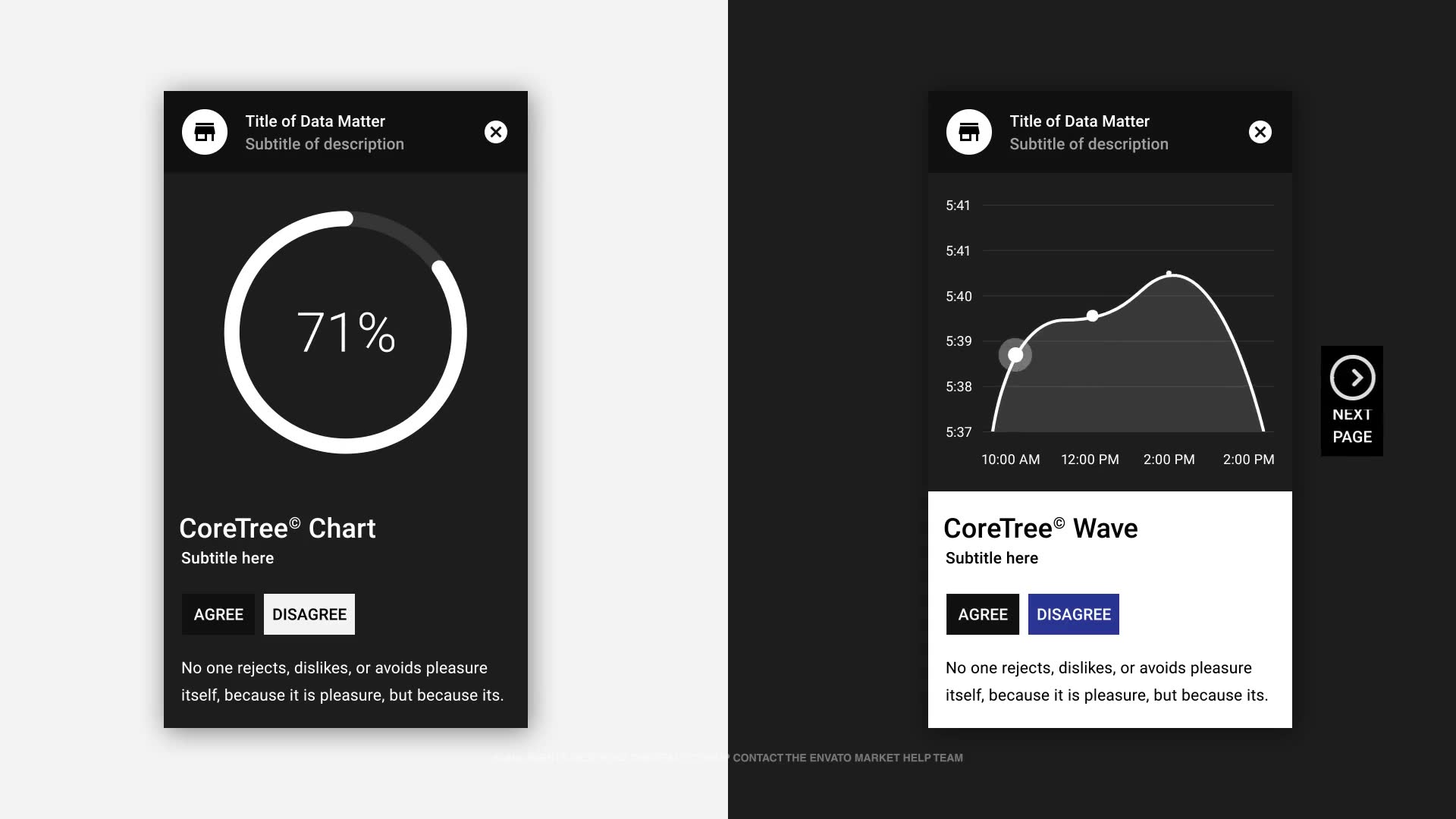Click the DISAGREE button on right card
Screen dimensions: 1456x819
(x=1073, y=614)
